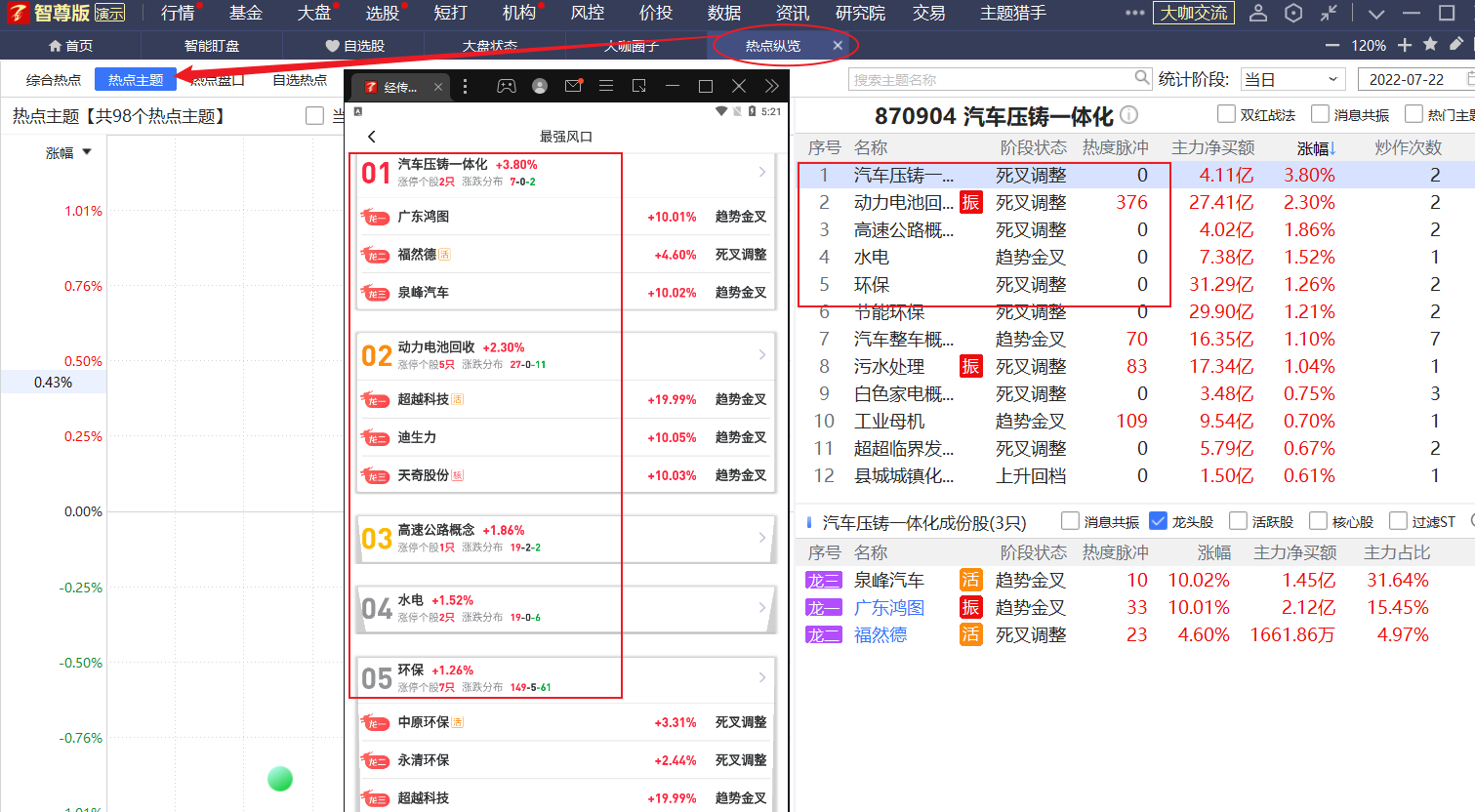This screenshot has height=812, width=1475.
Task: Click the gamepad icon in emulator toolbar
Action: click(x=507, y=86)
